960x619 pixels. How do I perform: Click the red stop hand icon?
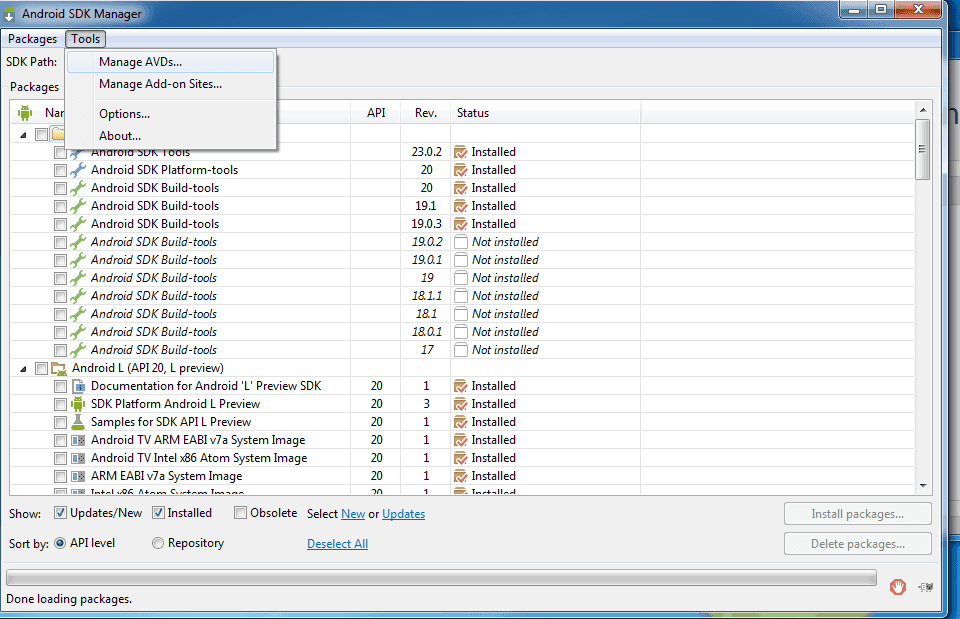pyautogui.click(x=898, y=587)
